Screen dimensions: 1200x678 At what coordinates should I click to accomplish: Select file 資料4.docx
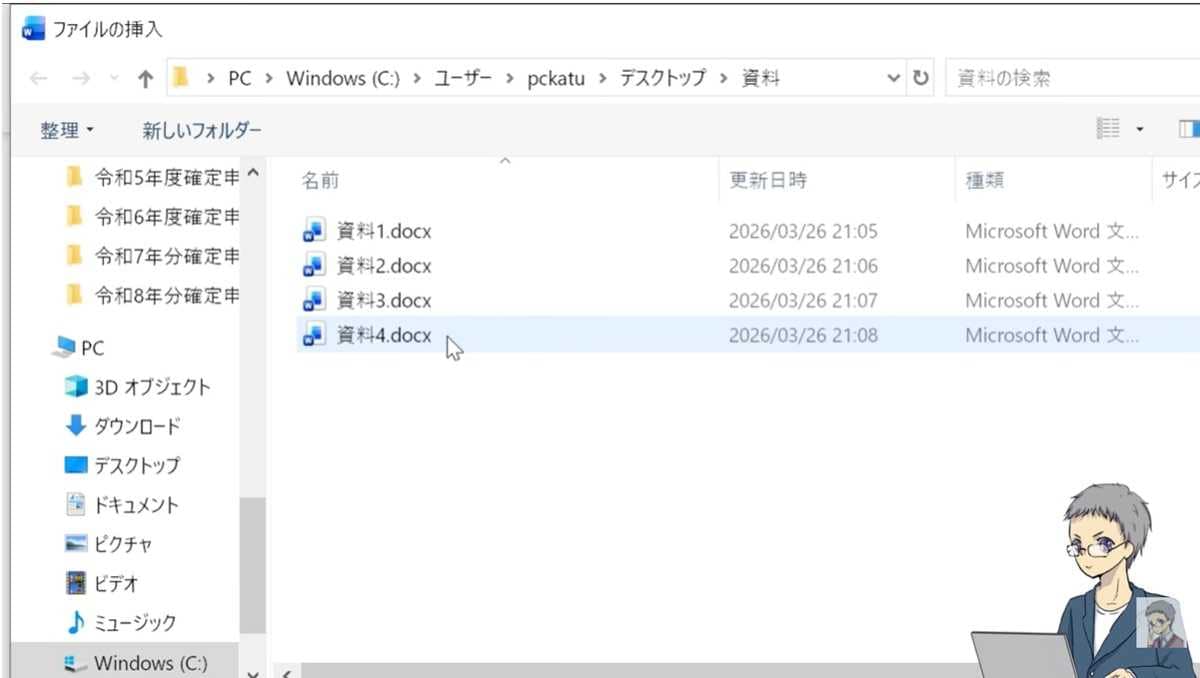point(384,335)
